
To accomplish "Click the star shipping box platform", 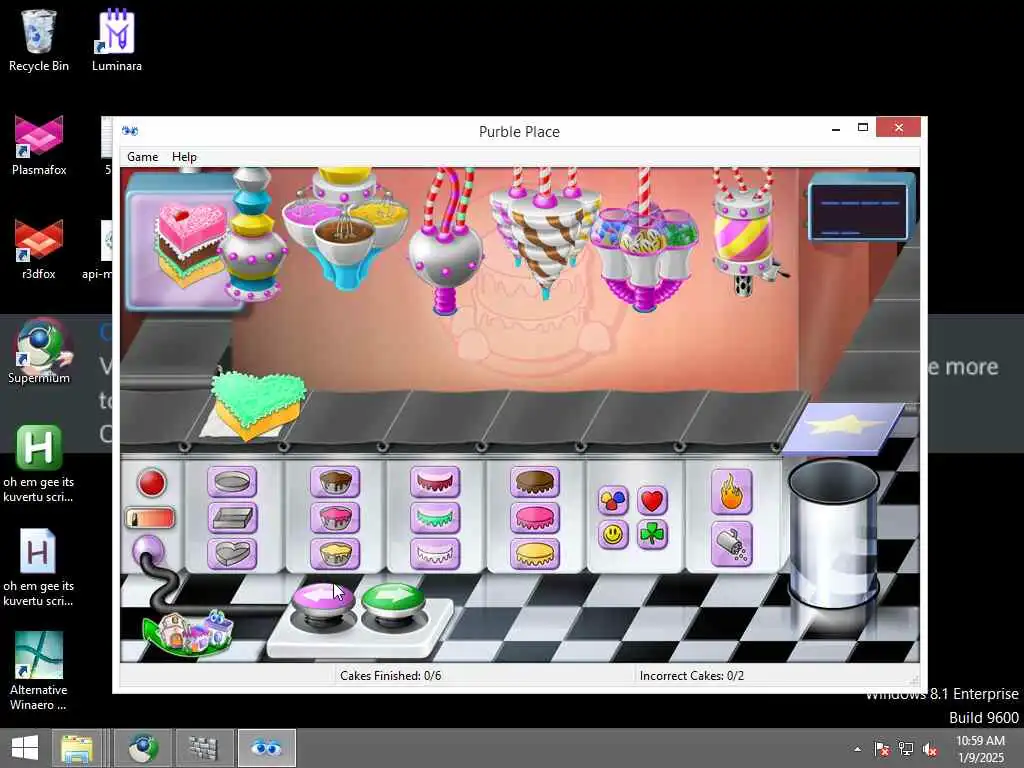I will pyautogui.click(x=842, y=428).
